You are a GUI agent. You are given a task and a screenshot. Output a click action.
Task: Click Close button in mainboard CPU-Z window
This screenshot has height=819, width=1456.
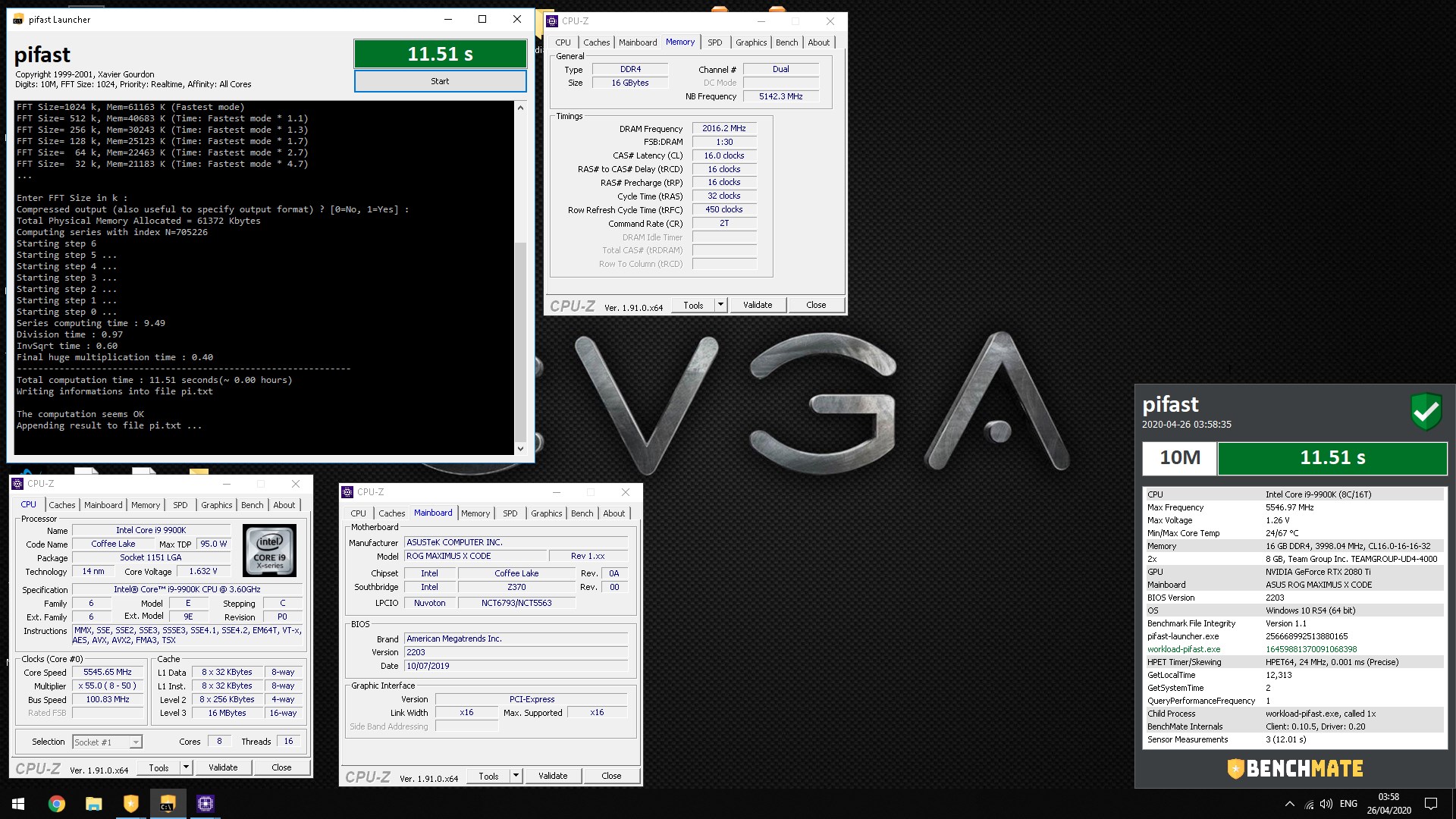click(x=611, y=776)
